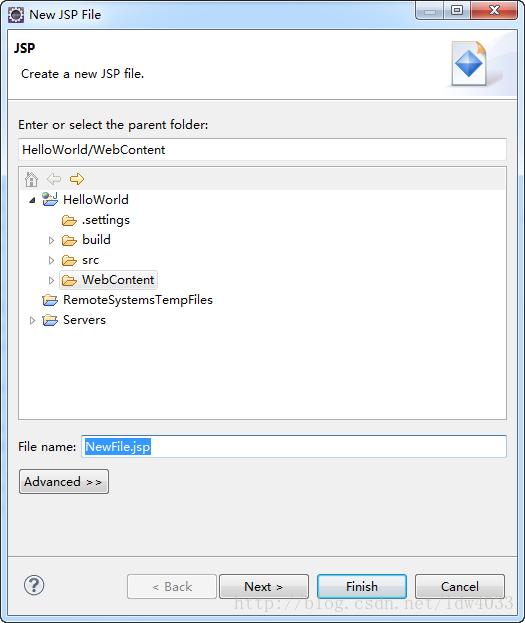Viewport: 525px width, 623px height.
Task: Select .settings folder label
Action: click(106, 220)
